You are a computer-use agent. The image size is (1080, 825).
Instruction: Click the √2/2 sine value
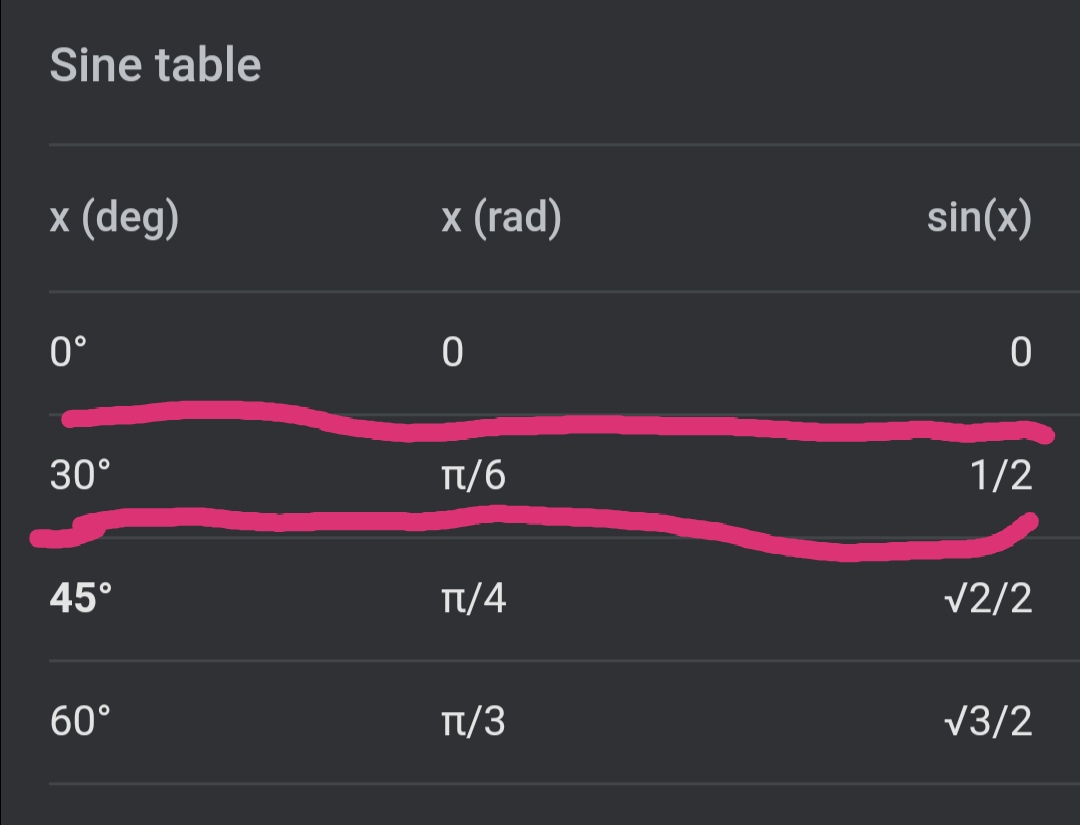point(987,599)
